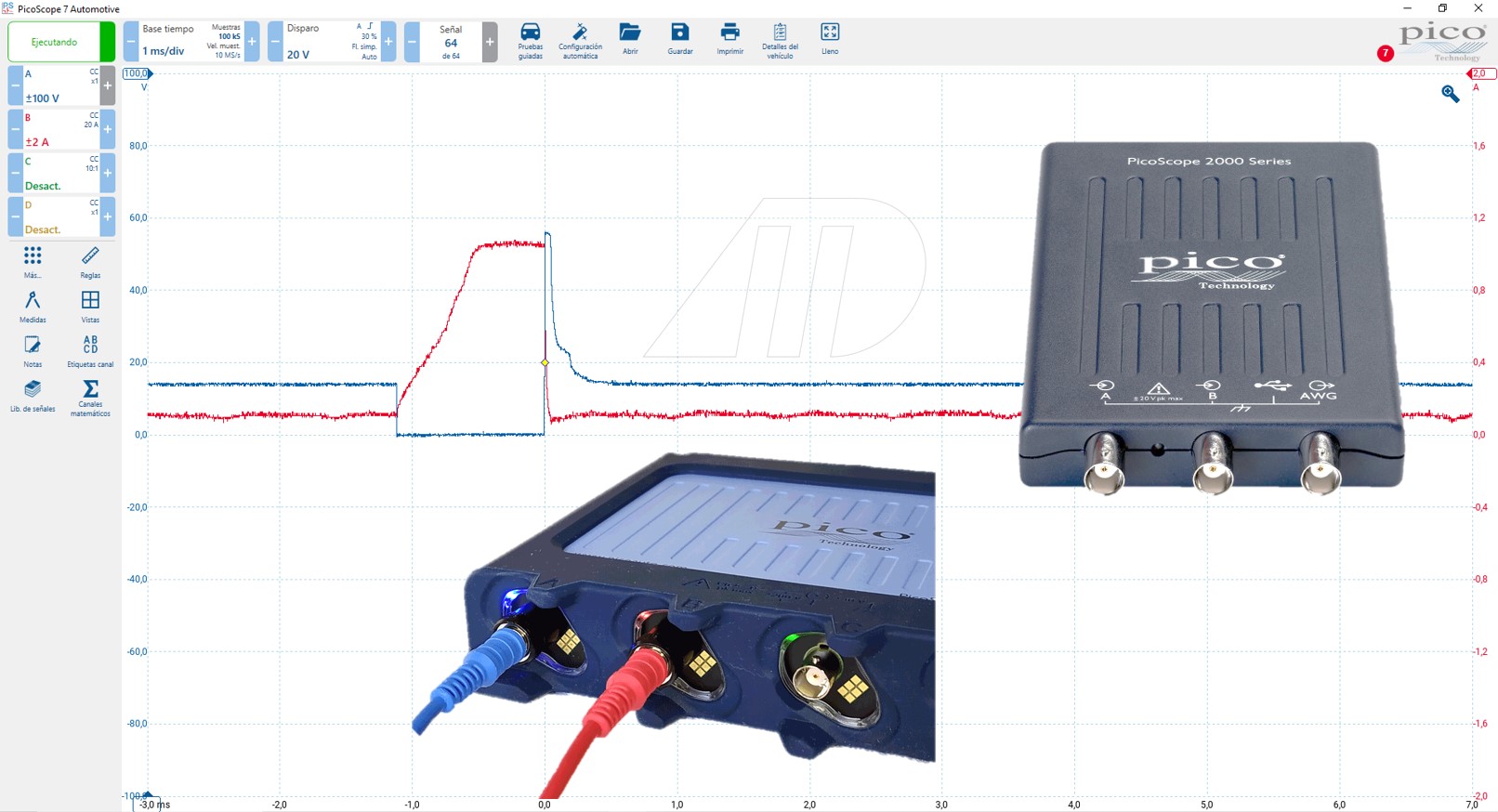Open Detalles del vehículo clipboard

click(x=780, y=40)
